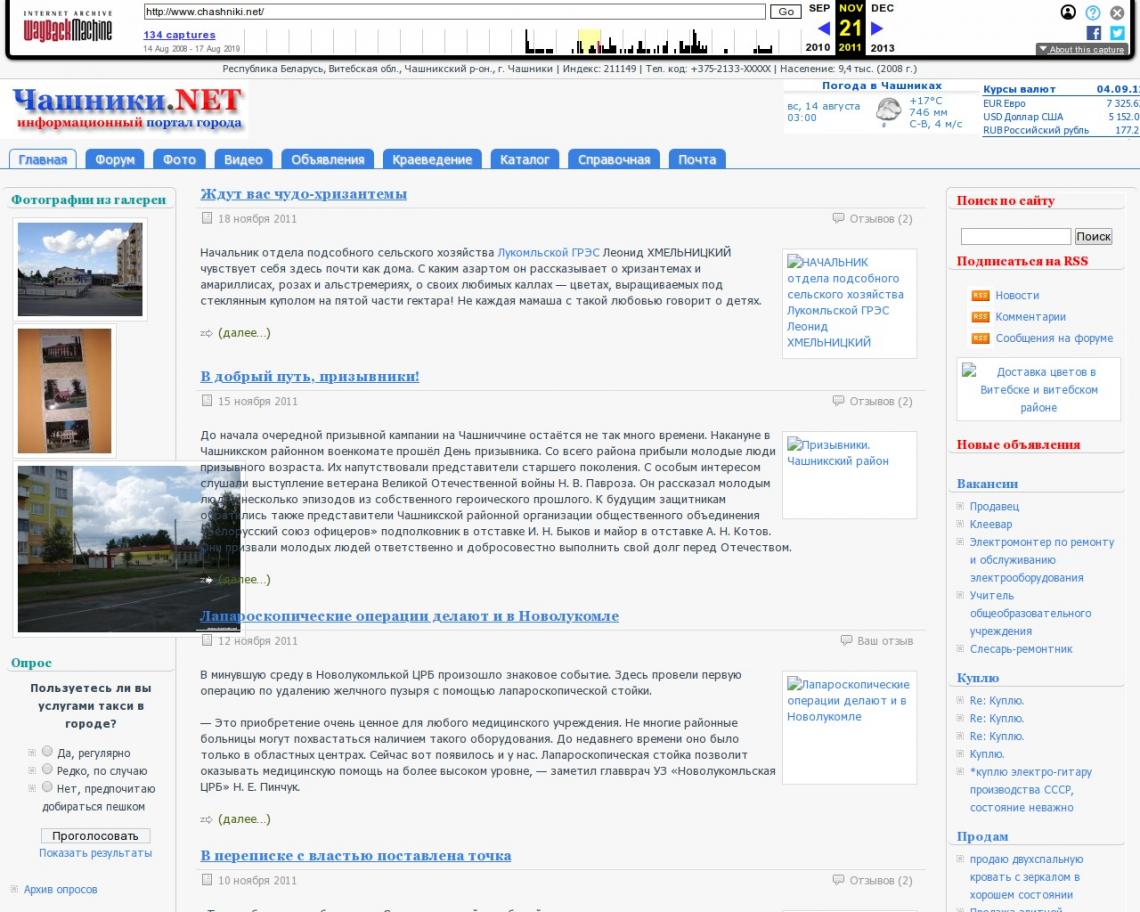Open Доставка цветов в Витебске banner
This screenshot has height=912, width=1140.
tap(1038, 390)
